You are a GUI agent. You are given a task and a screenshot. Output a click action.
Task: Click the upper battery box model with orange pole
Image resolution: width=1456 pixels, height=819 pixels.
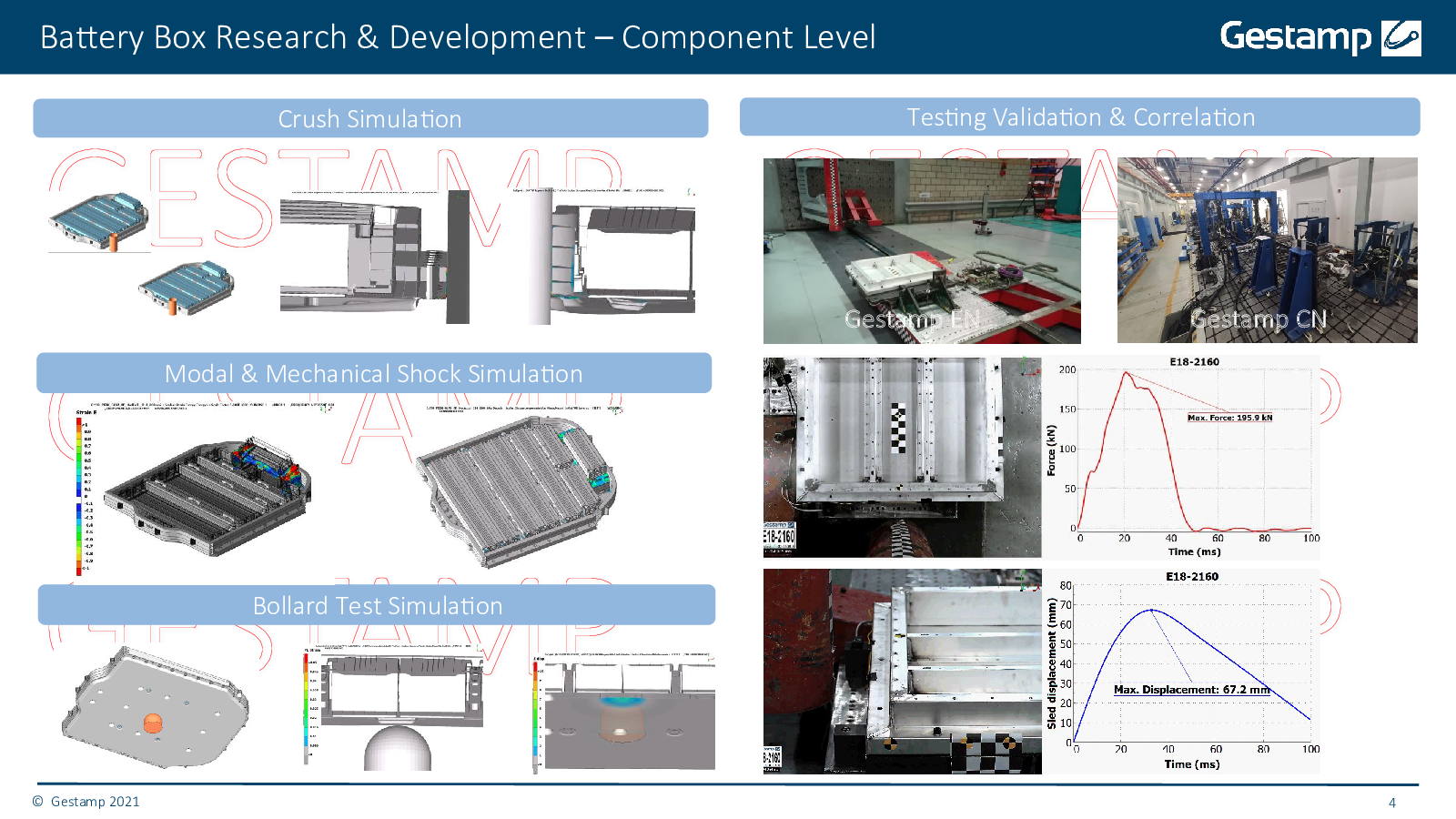98,223
